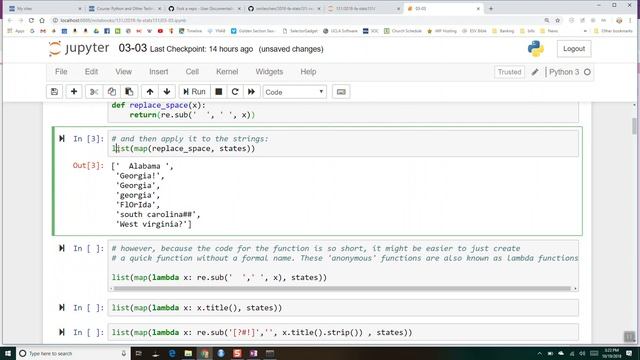Screen dimensions: 640x360
Task: Open the View menu
Action: tap(123, 71)
